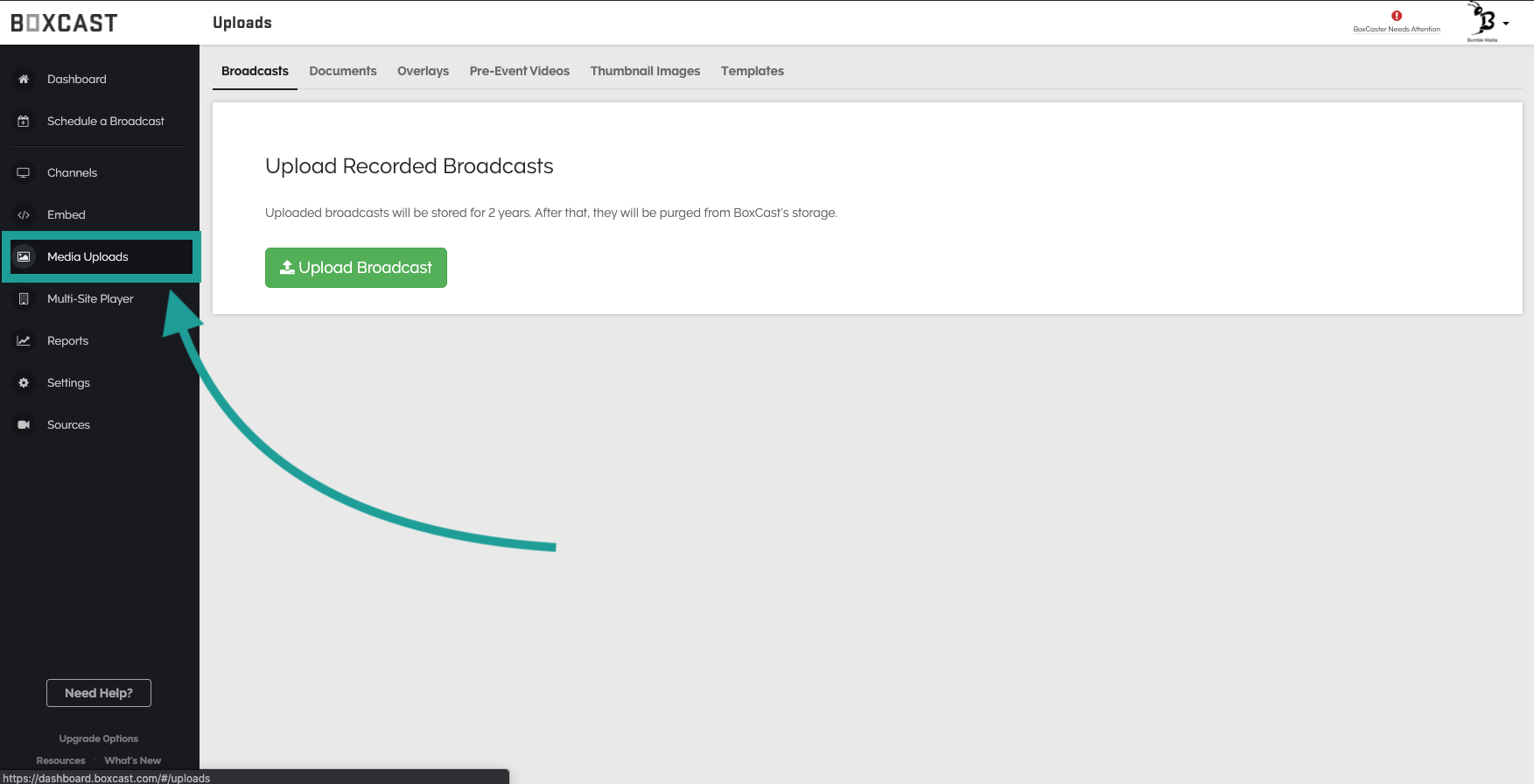Open the What's New link
The width and height of the screenshot is (1534, 784).
(x=132, y=760)
